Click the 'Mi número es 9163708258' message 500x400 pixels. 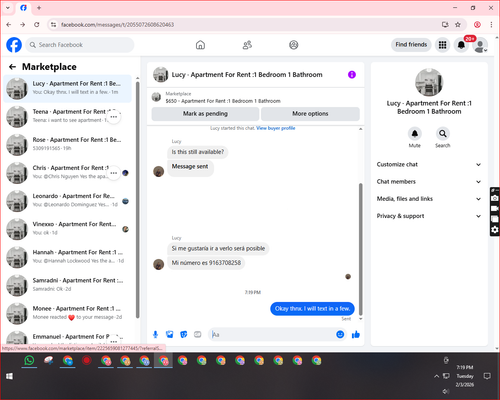click(206, 263)
